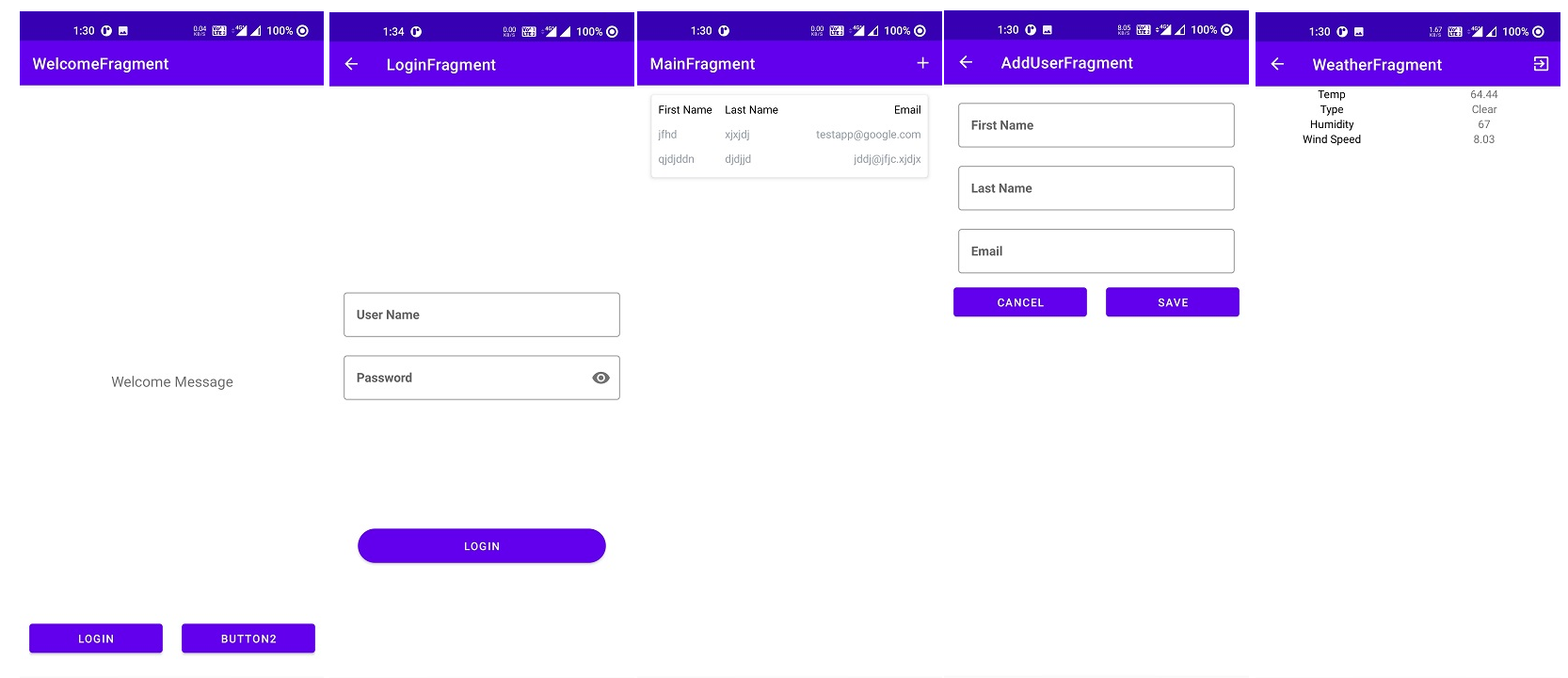Click the LOGIN button on WelcomeFragment
1568x678 pixels.
click(96, 638)
